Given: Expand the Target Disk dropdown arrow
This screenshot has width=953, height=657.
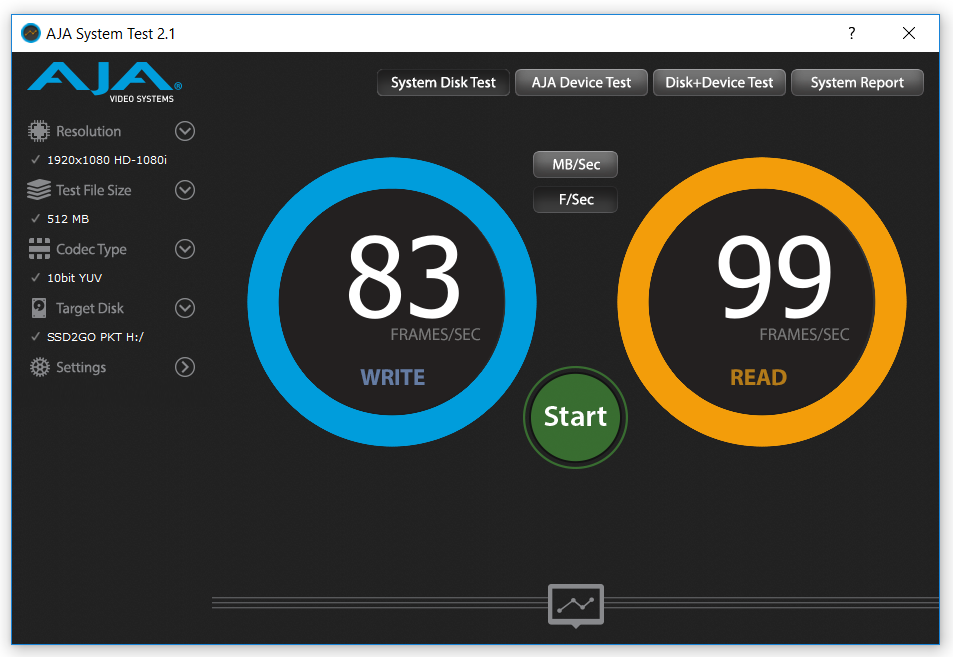Looking at the screenshot, I should (185, 308).
